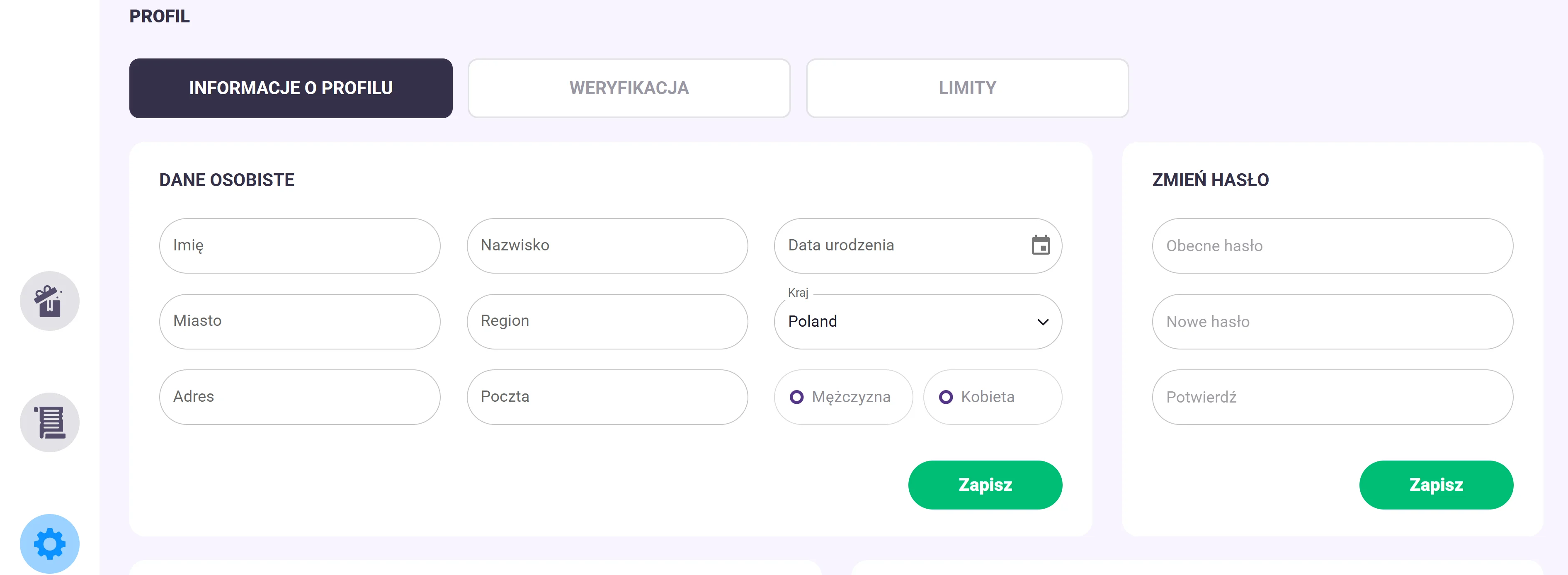This screenshot has height=575, width=1568.
Task: Switch to the WERYFIKACJA tab
Action: click(x=629, y=87)
